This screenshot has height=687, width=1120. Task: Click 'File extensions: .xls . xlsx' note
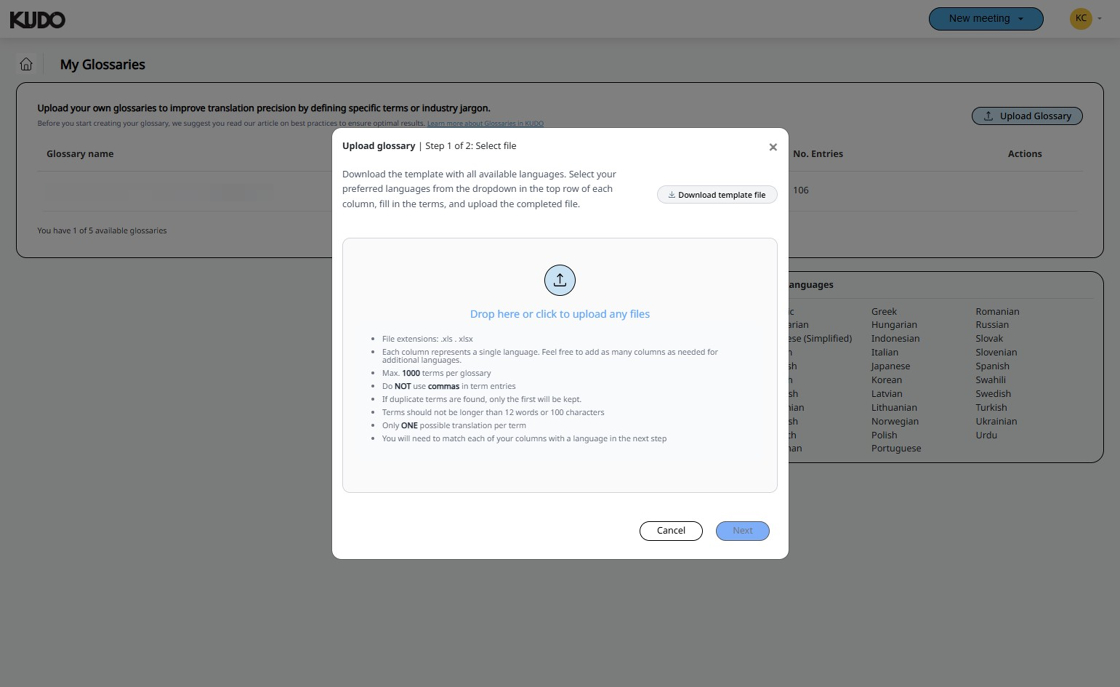point(427,339)
